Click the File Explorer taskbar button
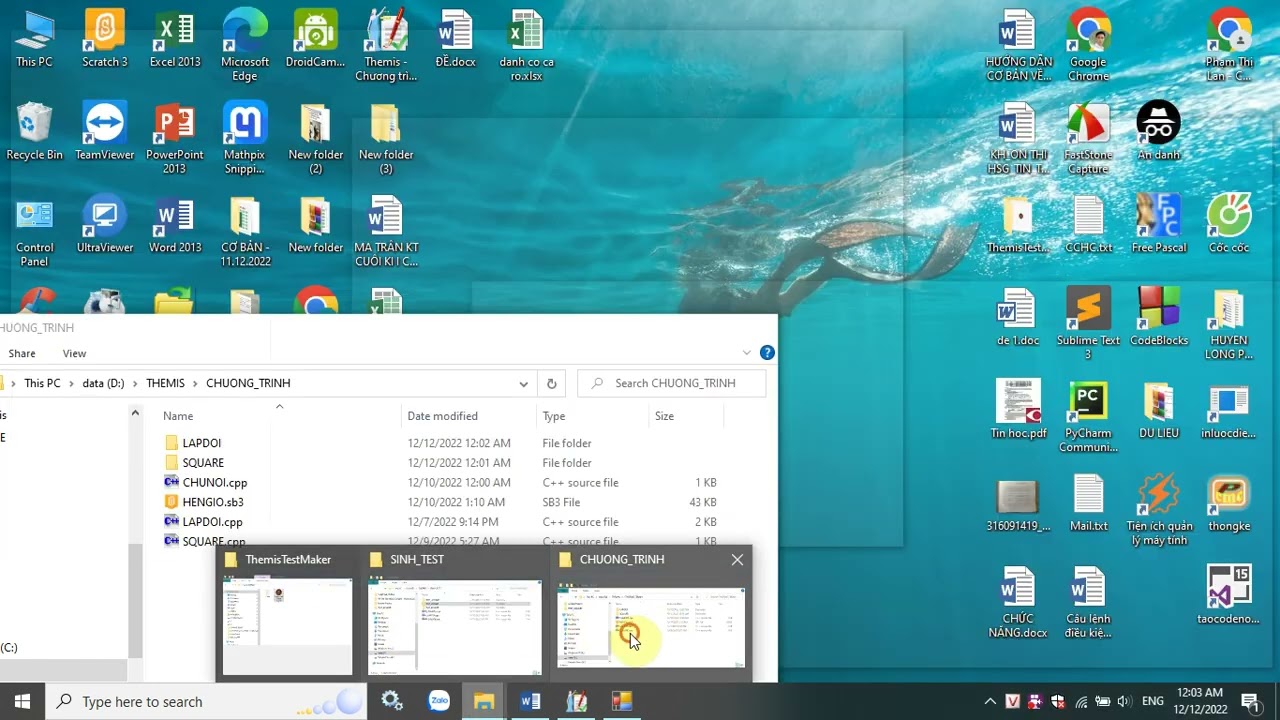Viewport: 1280px width, 720px height. tap(484, 701)
